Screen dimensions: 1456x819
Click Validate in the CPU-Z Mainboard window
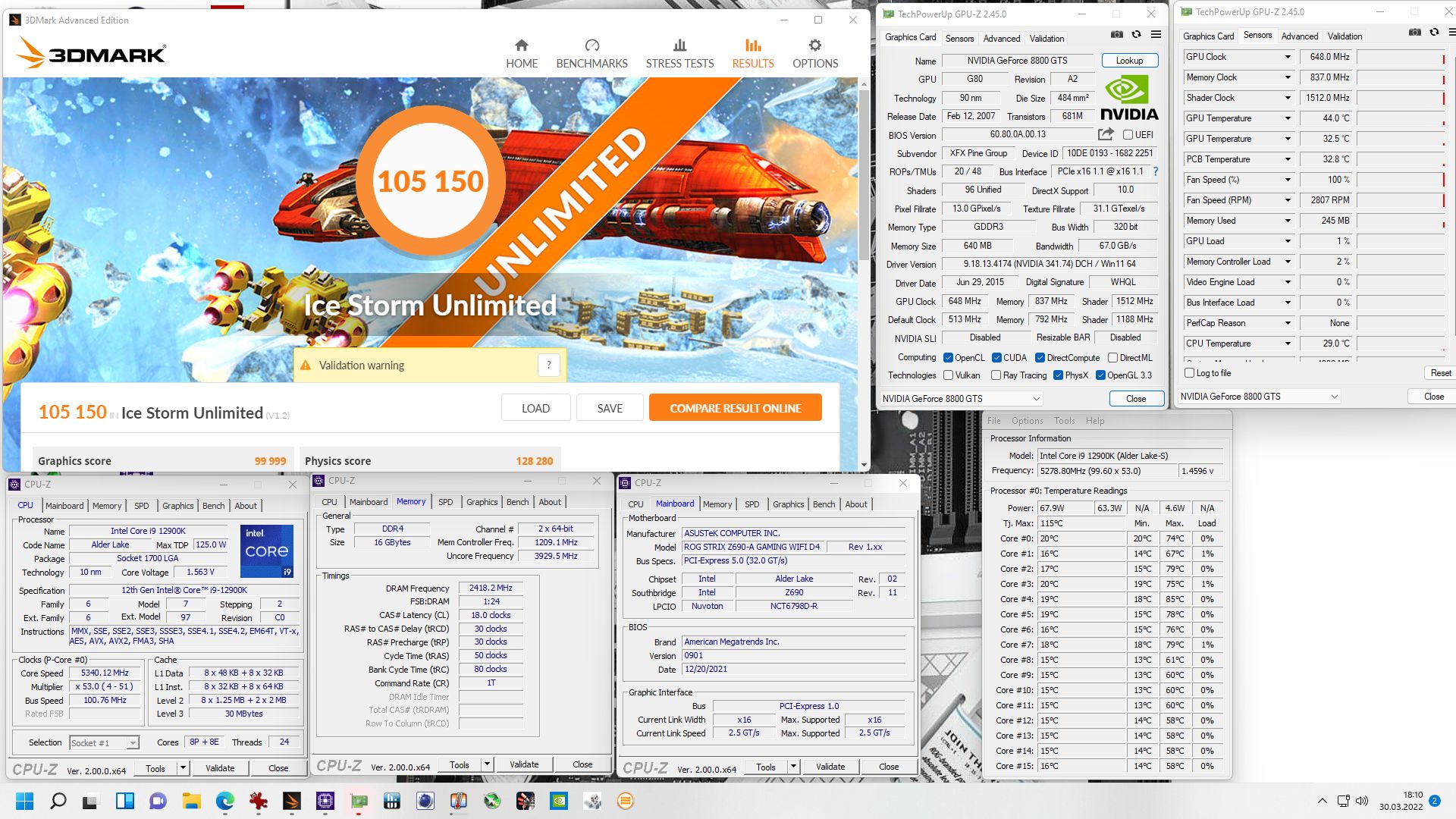pyautogui.click(x=830, y=767)
